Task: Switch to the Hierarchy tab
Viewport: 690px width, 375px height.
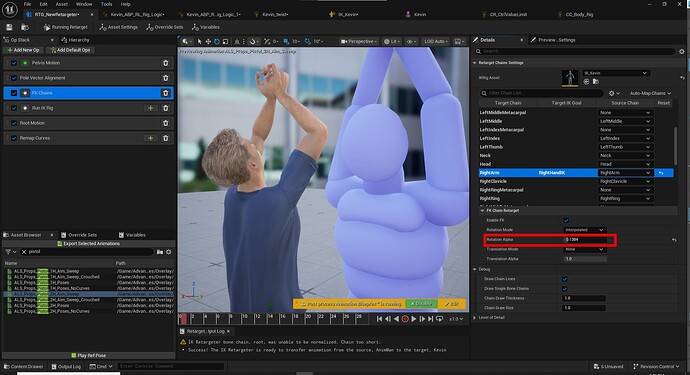Action: pos(76,40)
